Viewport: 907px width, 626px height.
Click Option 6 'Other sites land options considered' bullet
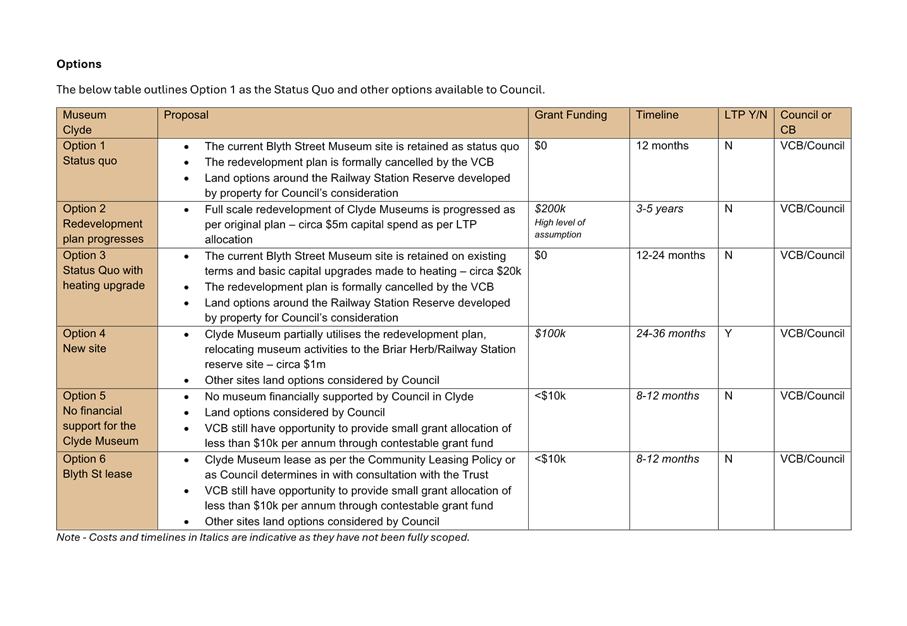point(322,521)
